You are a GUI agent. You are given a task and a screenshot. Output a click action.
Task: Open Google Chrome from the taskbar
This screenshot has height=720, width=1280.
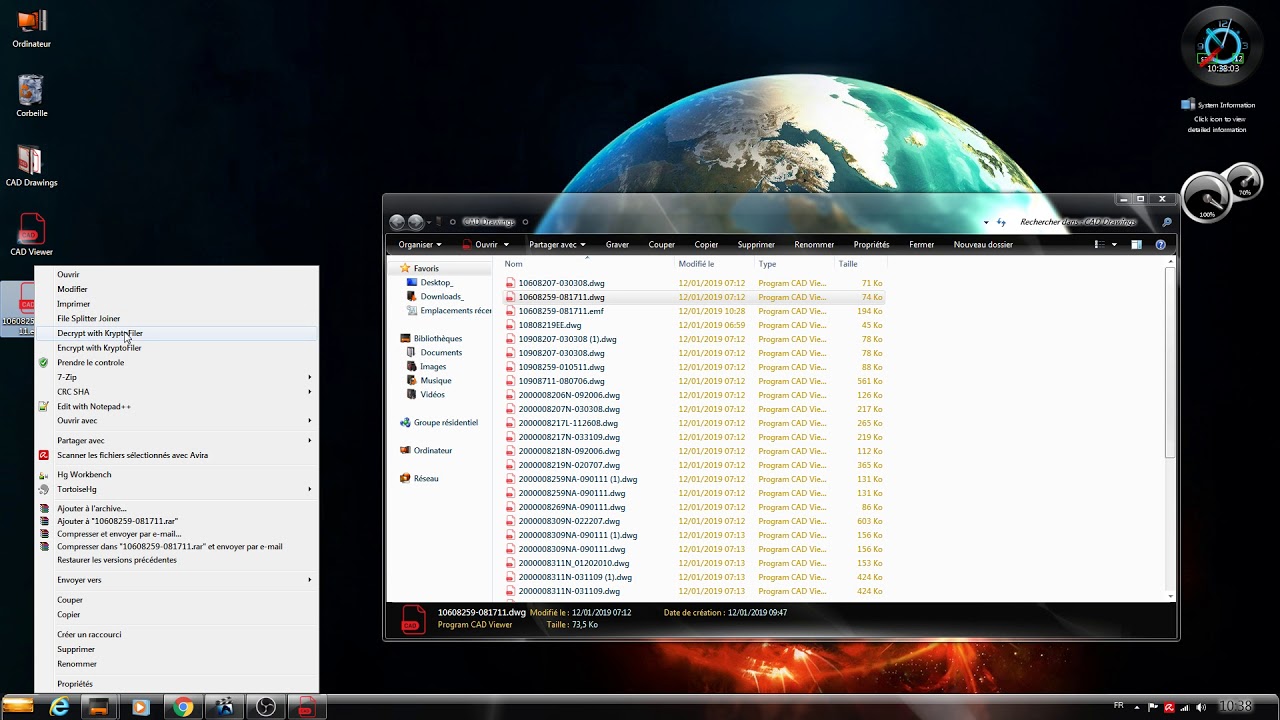coord(182,707)
